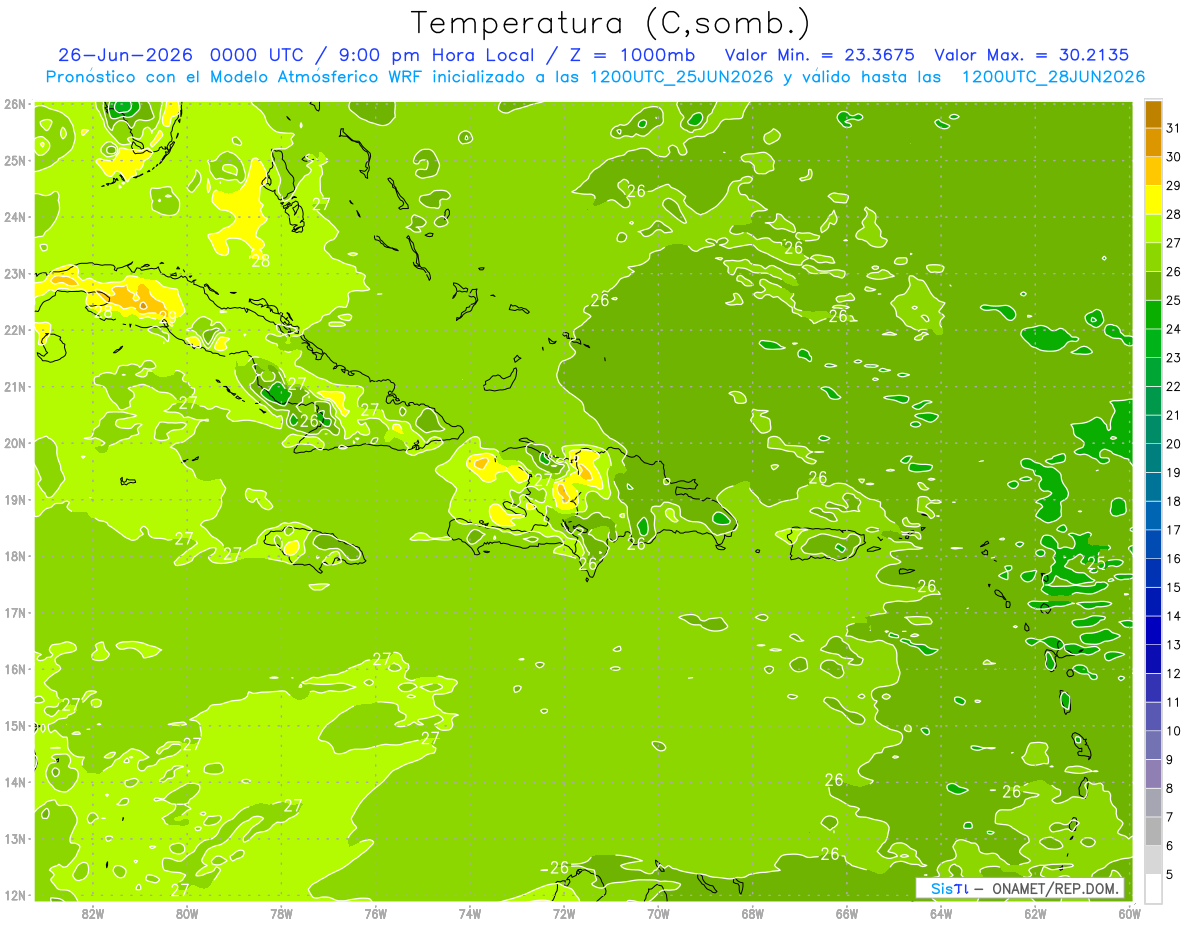Click the '24N' latitude axis label

pos(14,217)
